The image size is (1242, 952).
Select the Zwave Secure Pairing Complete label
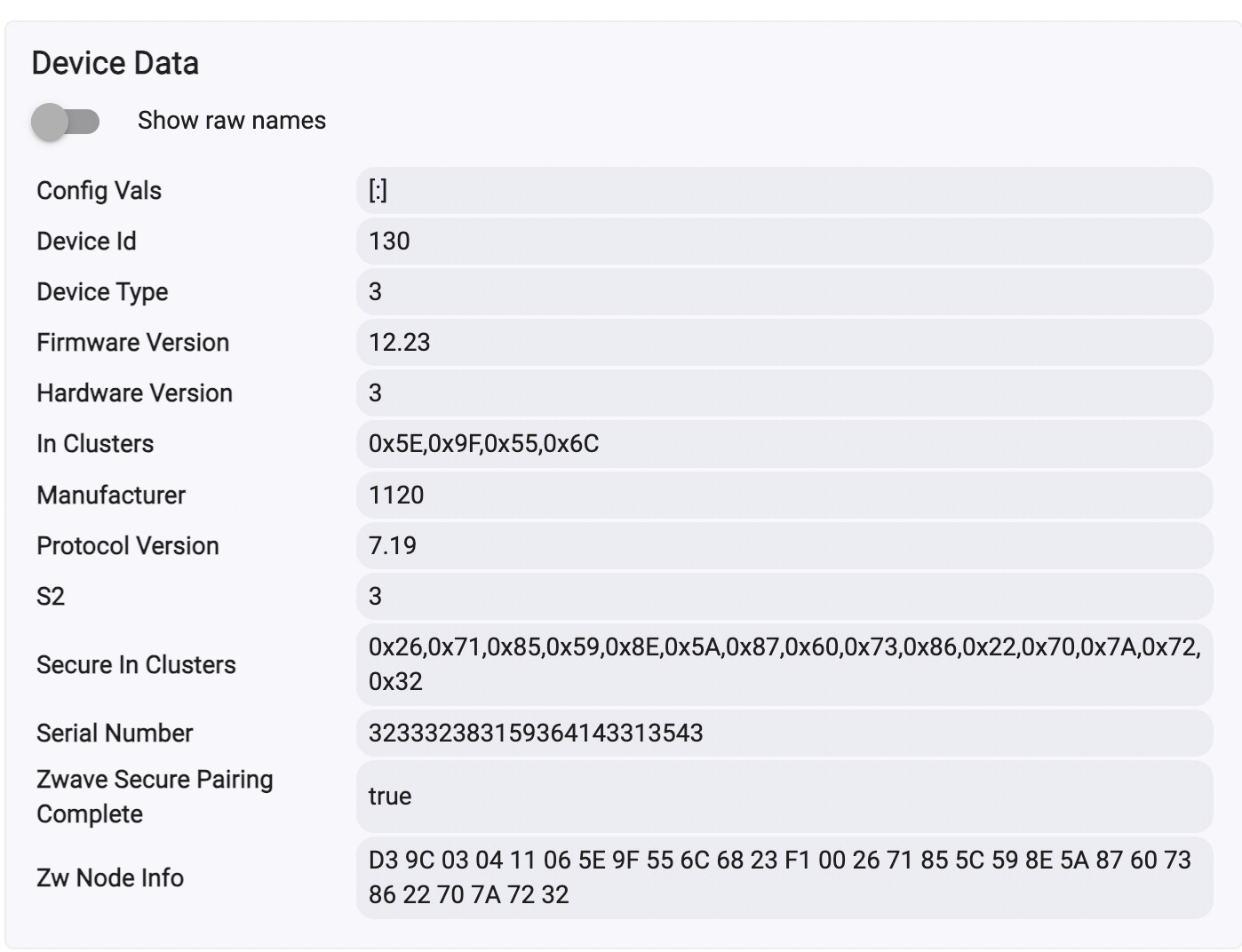[155, 797]
